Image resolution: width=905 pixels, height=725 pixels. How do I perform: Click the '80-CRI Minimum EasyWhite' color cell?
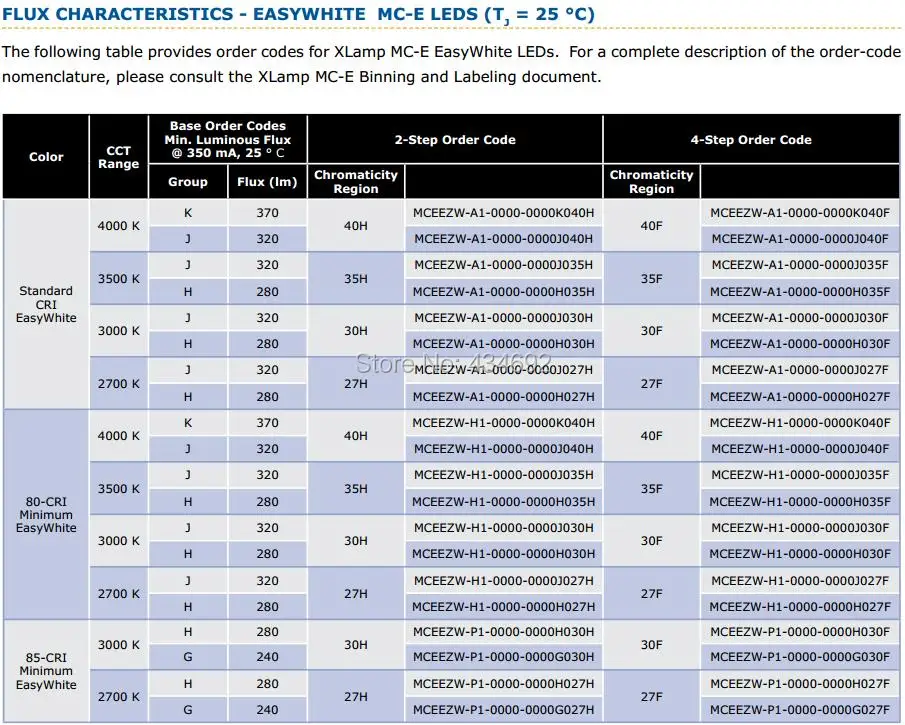point(46,515)
